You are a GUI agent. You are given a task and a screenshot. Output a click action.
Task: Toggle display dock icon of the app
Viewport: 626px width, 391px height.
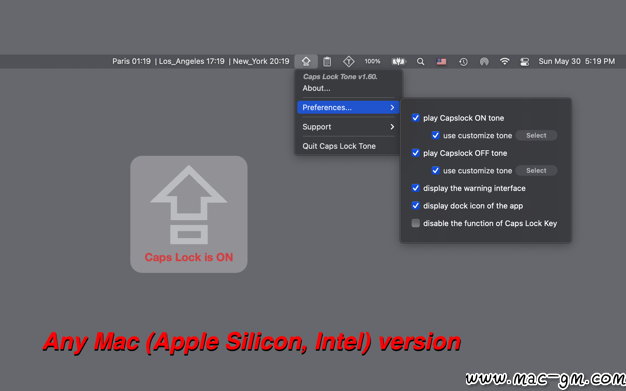pos(416,206)
